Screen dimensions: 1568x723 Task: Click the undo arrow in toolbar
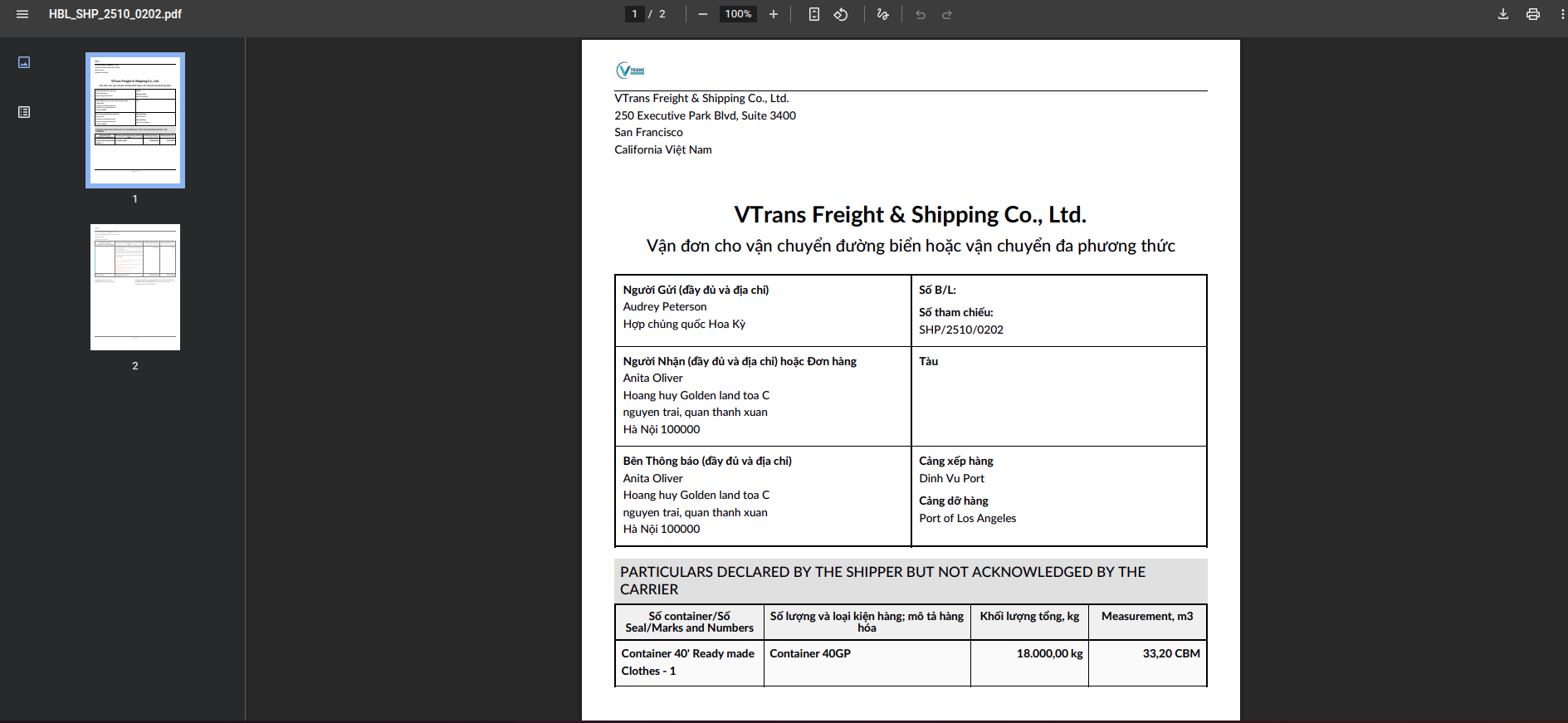click(921, 14)
